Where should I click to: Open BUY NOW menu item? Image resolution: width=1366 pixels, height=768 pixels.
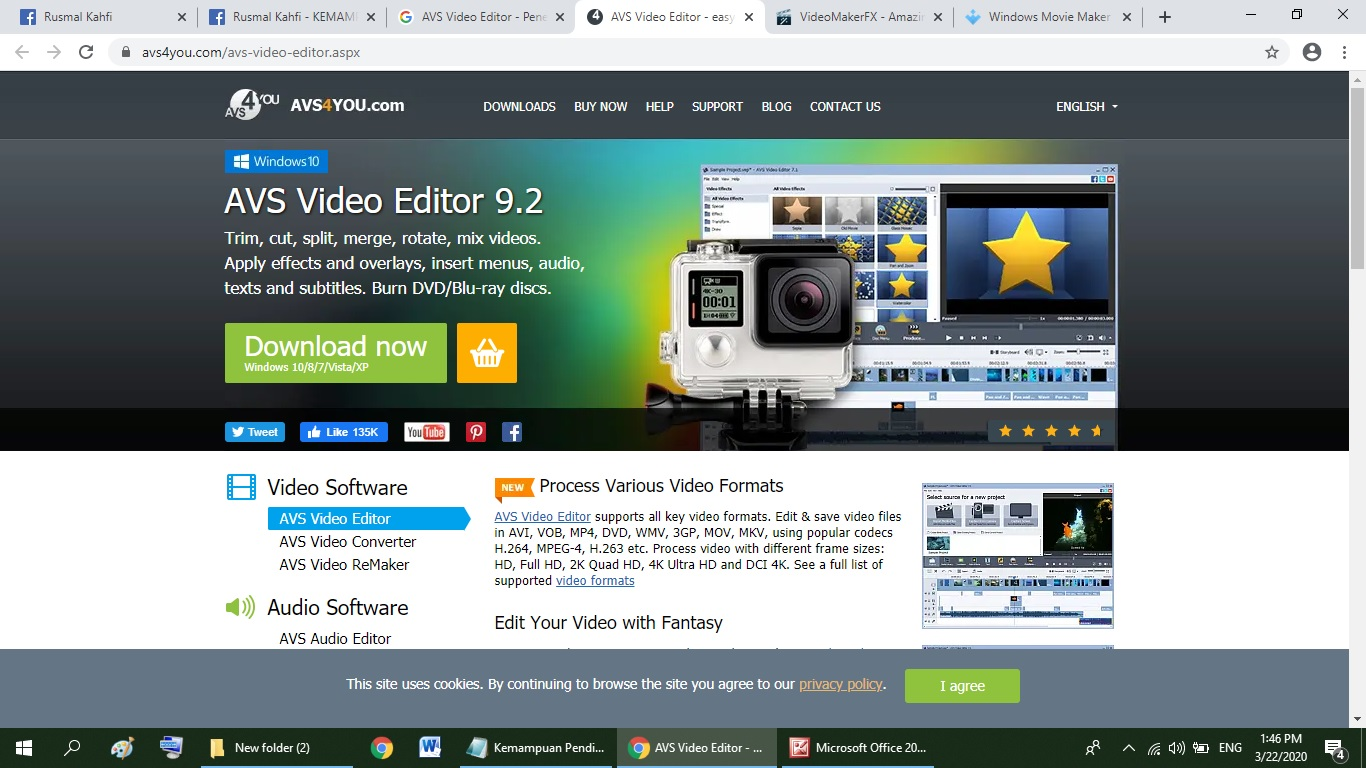601,106
